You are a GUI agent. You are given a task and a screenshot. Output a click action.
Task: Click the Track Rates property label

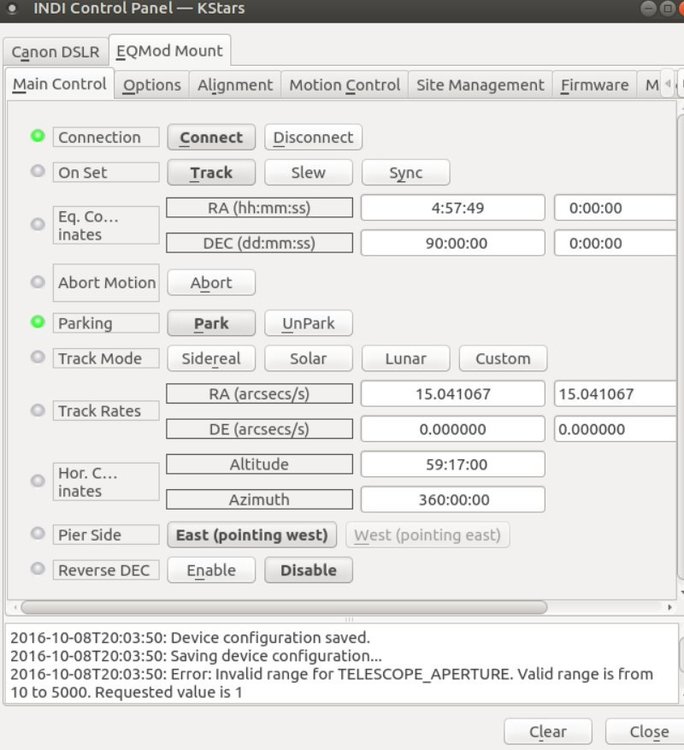click(106, 411)
